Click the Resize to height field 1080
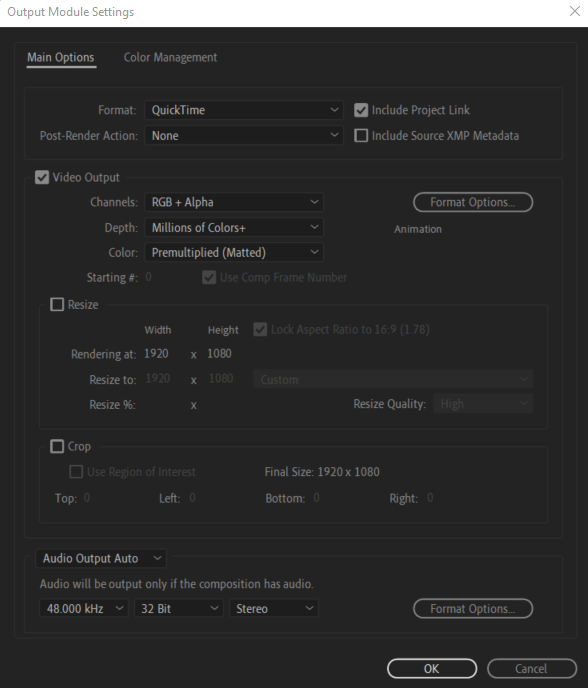The height and width of the screenshot is (688, 588). [221, 379]
